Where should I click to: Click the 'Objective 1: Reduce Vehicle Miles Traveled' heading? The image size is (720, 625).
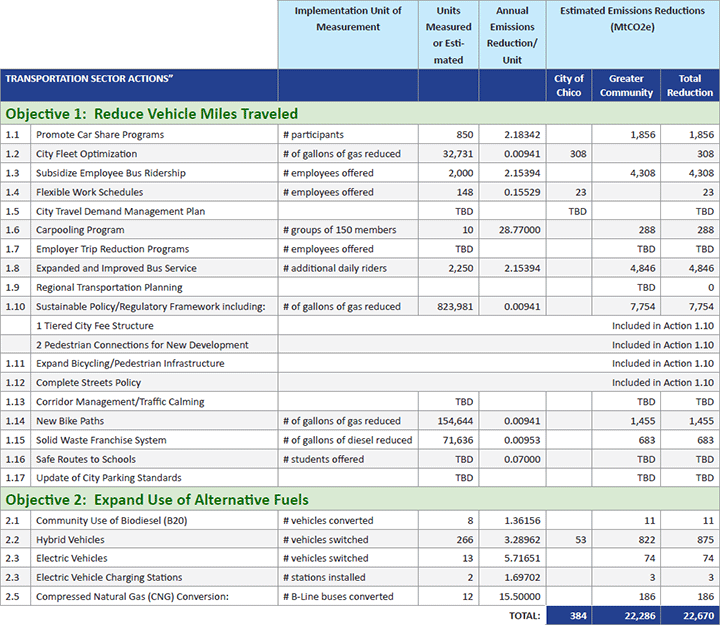click(152, 114)
